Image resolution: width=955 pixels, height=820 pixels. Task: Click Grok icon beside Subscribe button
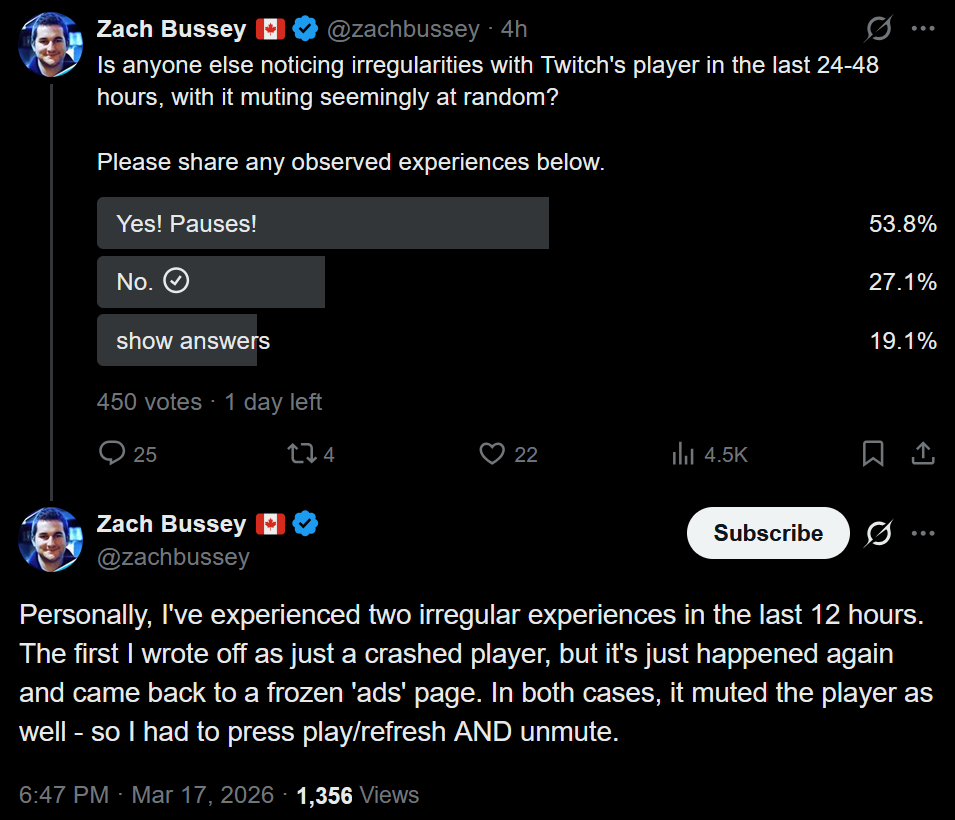coord(878,533)
